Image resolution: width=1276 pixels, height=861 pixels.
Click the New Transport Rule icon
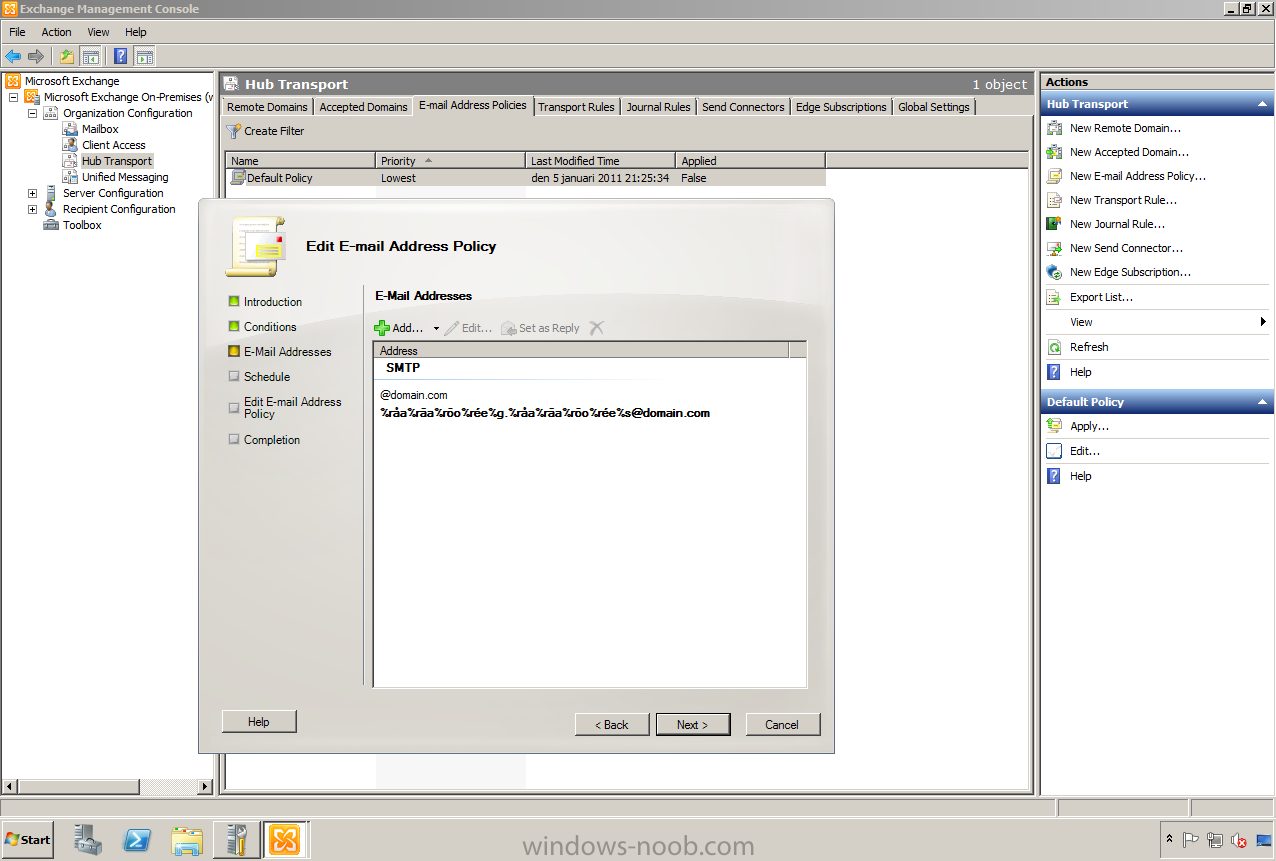(1054, 200)
